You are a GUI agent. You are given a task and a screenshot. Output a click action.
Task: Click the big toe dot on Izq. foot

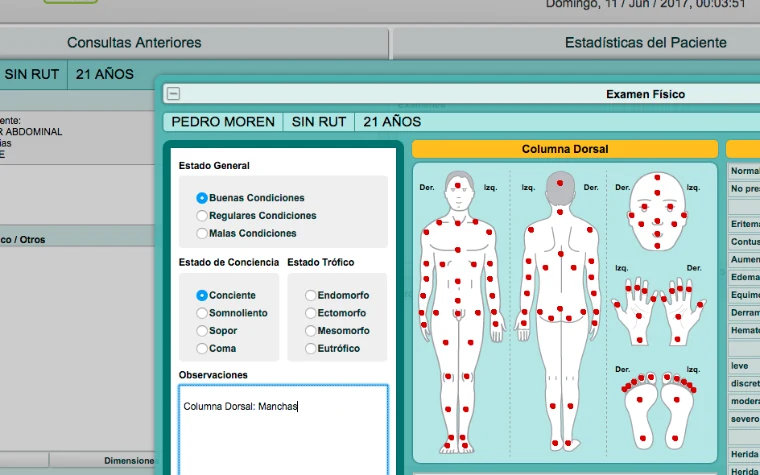point(667,376)
